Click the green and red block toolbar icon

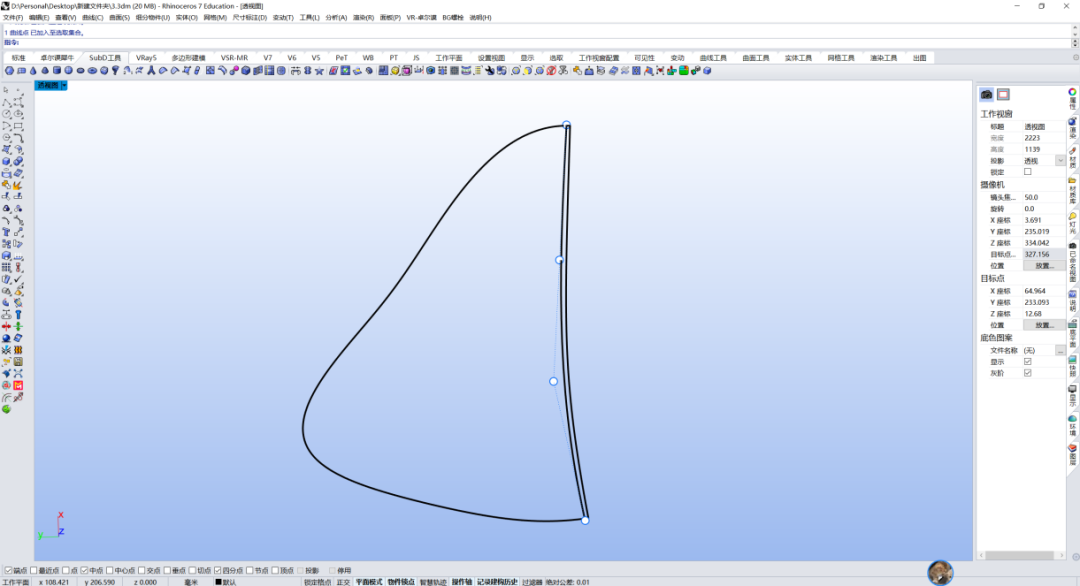click(684, 71)
